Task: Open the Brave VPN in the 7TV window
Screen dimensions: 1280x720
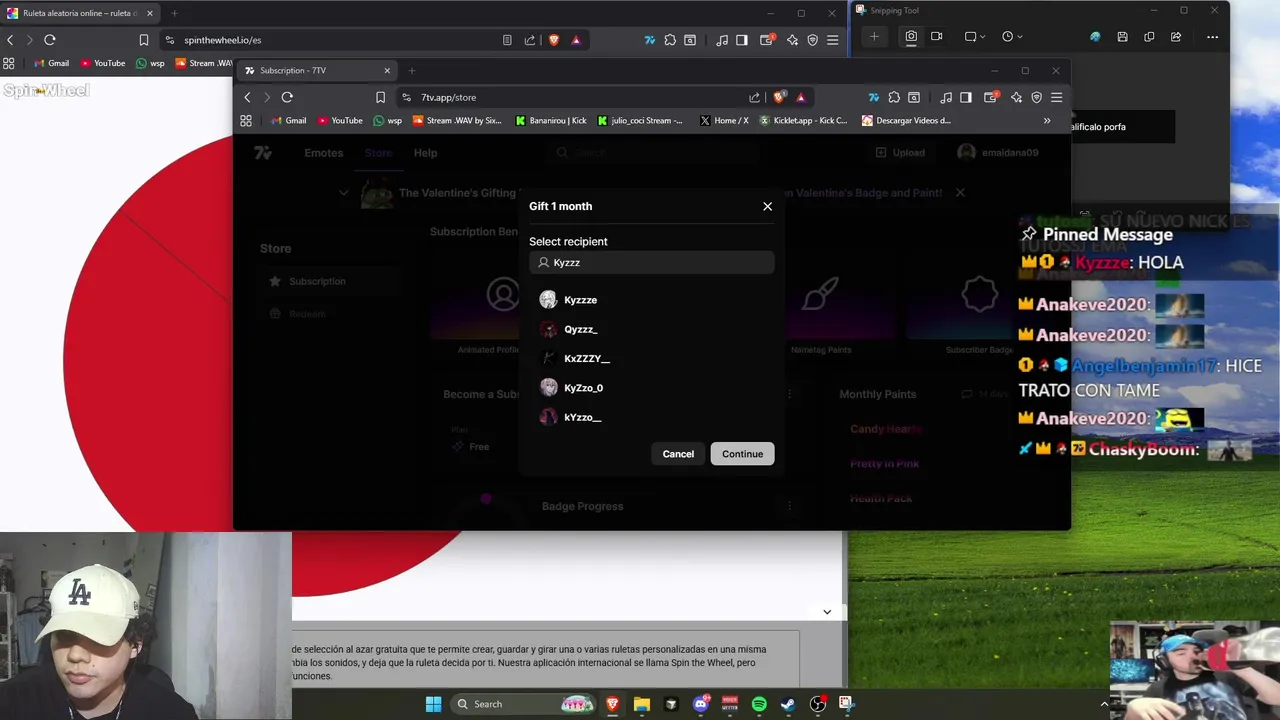Action: click(1037, 97)
